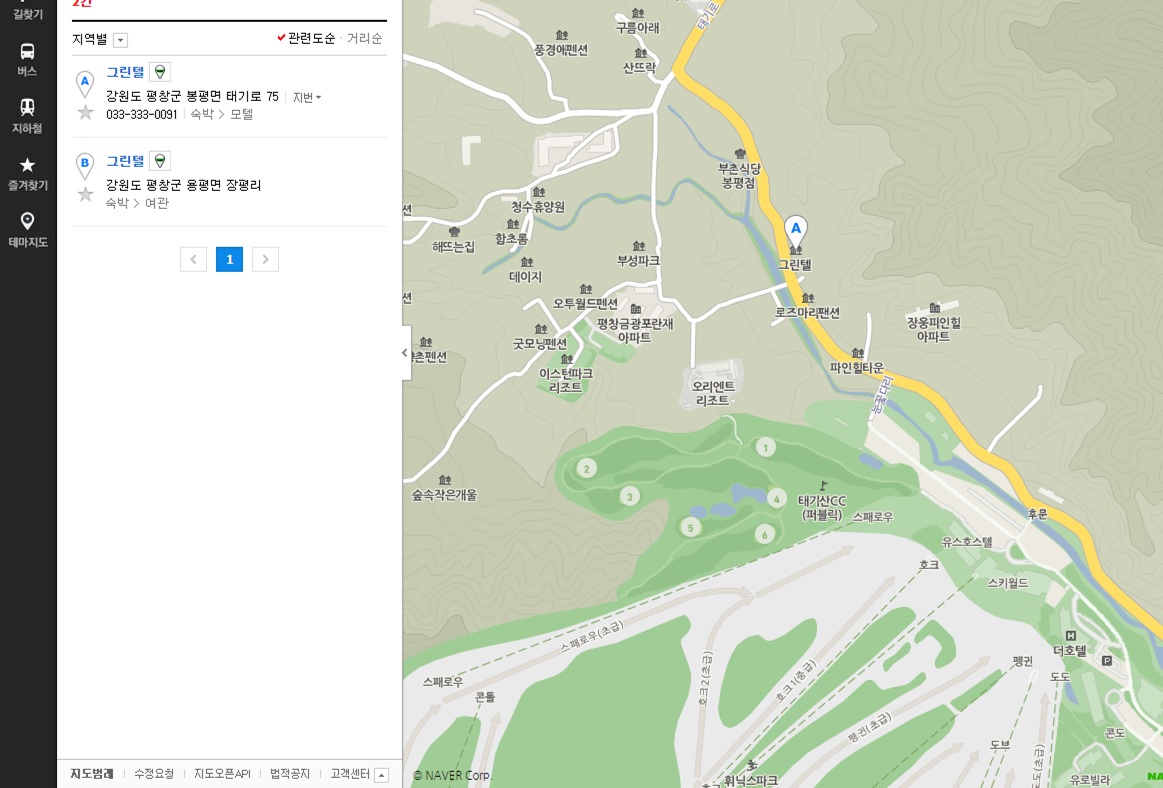Click street view icon beside first 그린텔
This screenshot has height=788, width=1163.
tap(160, 72)
